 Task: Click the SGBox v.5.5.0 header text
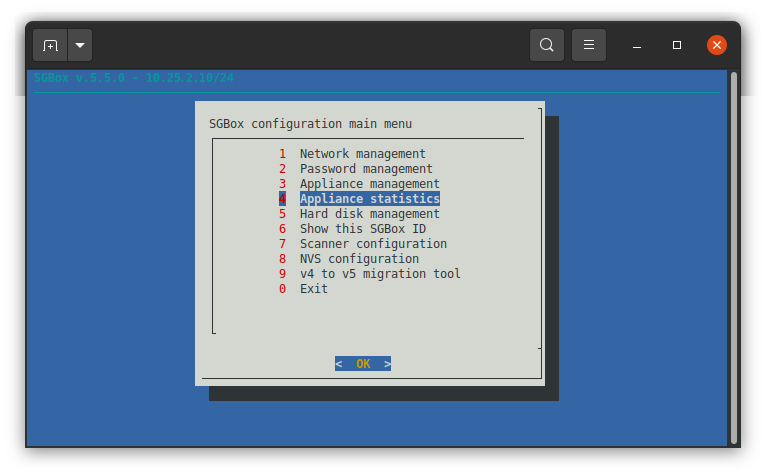134,78
